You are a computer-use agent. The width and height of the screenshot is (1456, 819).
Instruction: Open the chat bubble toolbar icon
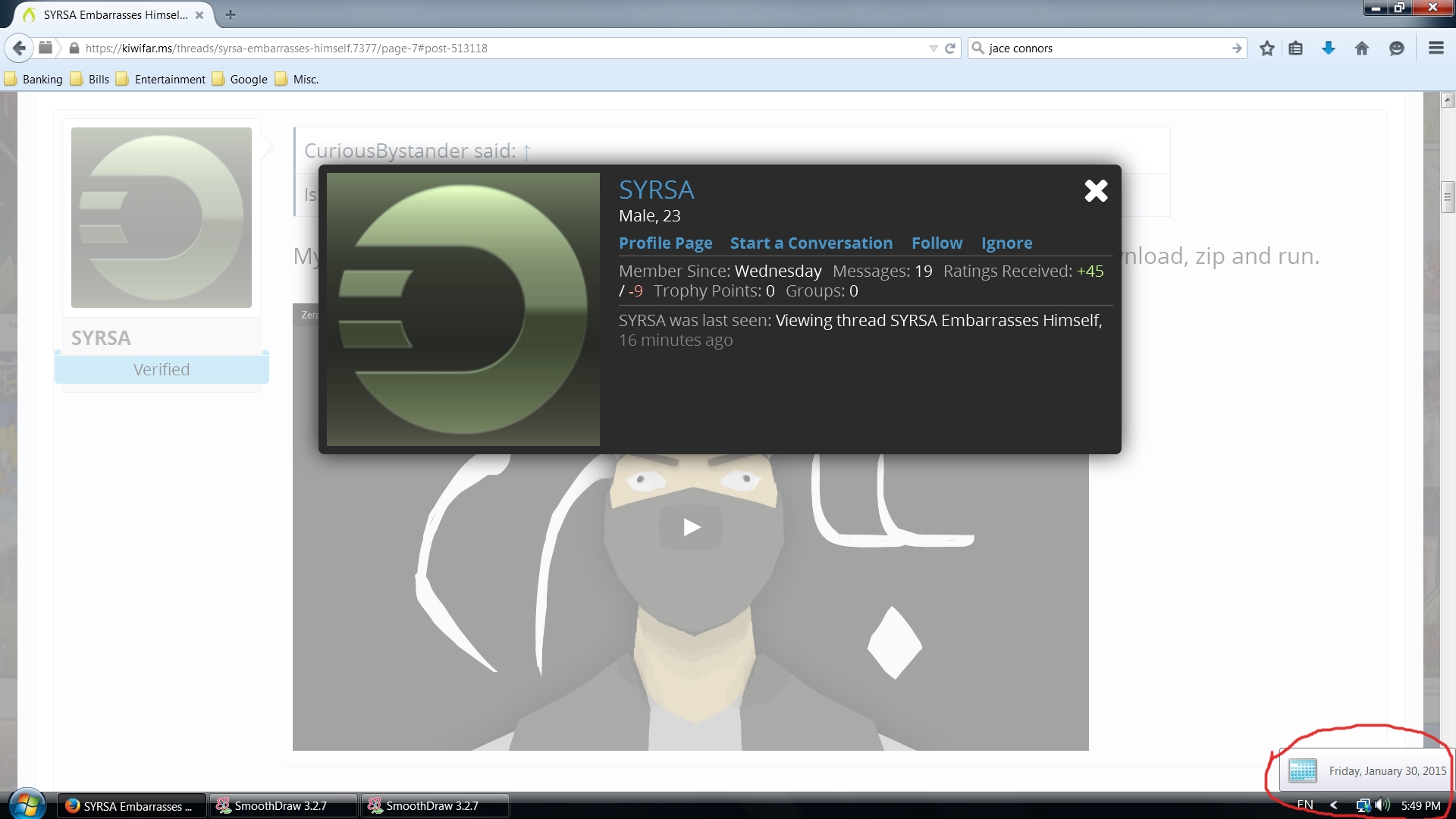pos(1397,49)
